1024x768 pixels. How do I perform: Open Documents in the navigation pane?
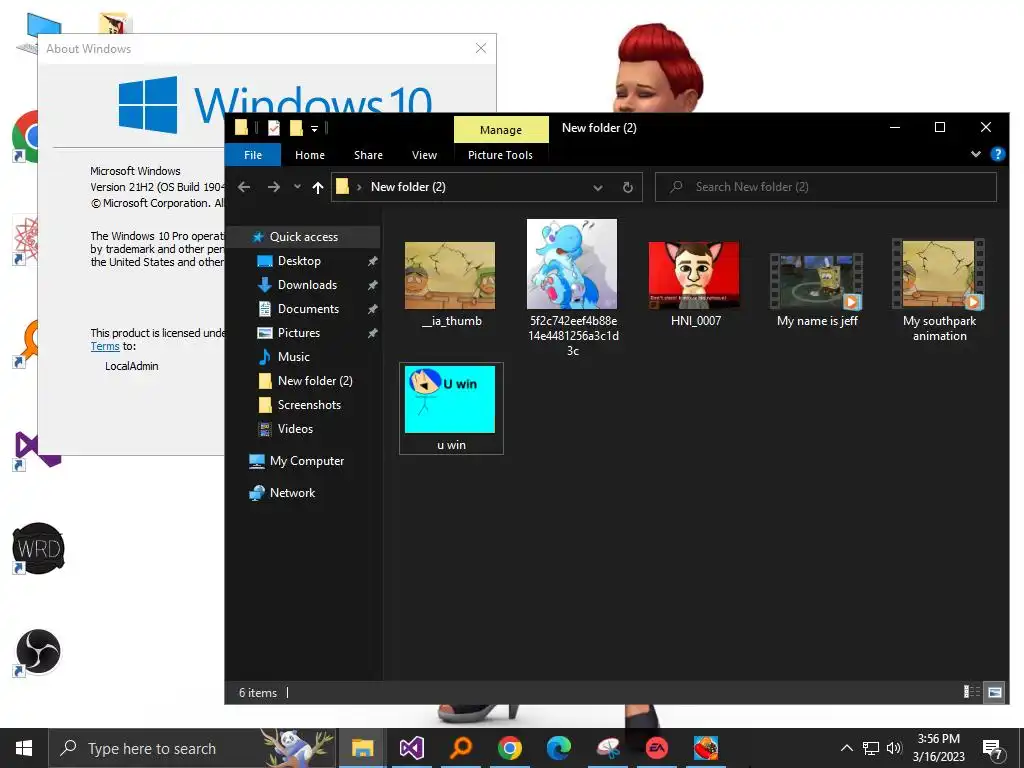(x=308, y=309)
